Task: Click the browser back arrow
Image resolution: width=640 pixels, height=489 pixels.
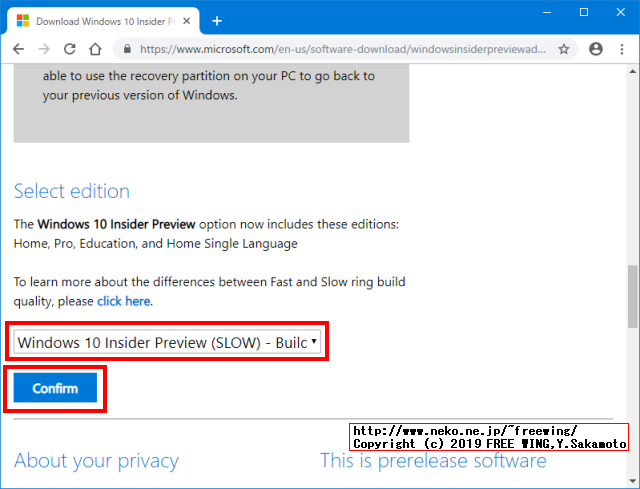Action: click(19, 49)
